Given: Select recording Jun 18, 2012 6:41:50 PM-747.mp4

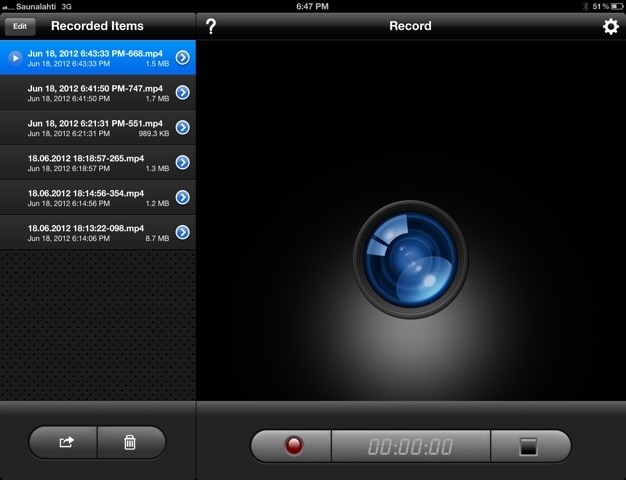Looking at the screenshot, I should pos(98,93).
